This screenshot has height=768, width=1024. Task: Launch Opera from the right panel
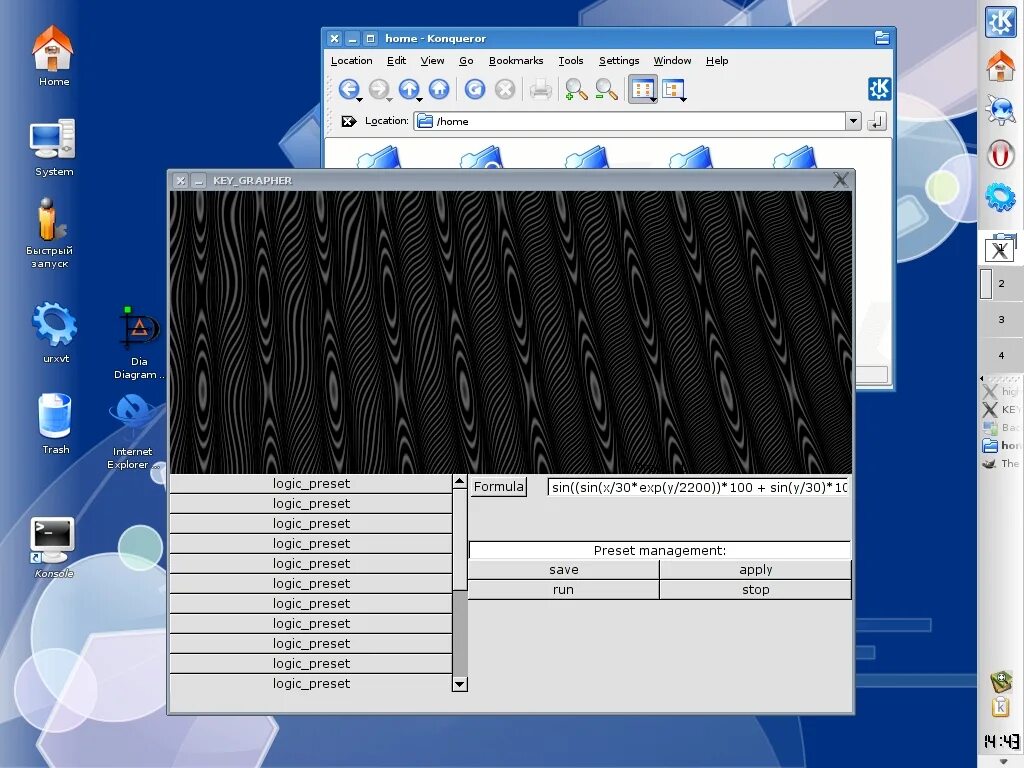coord(1000,155)
